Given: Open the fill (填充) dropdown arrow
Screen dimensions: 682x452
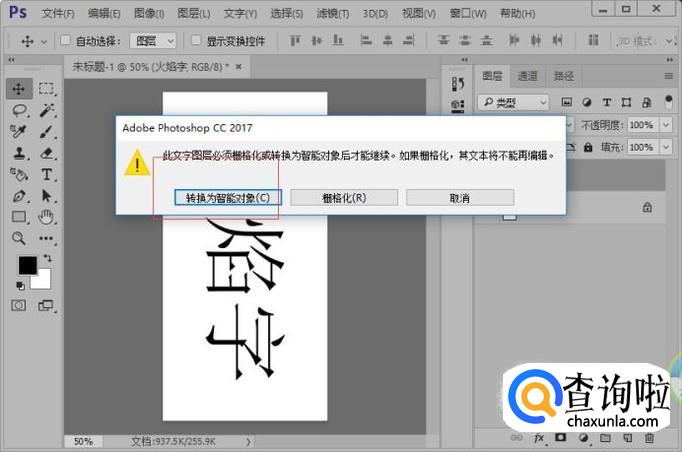Looking at the screenshot, I should (x=666, y=147).
